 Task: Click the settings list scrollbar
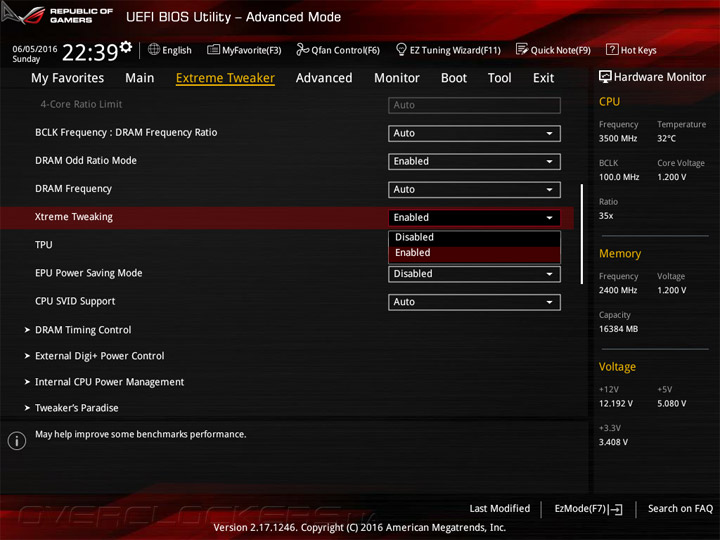(582, 234)
